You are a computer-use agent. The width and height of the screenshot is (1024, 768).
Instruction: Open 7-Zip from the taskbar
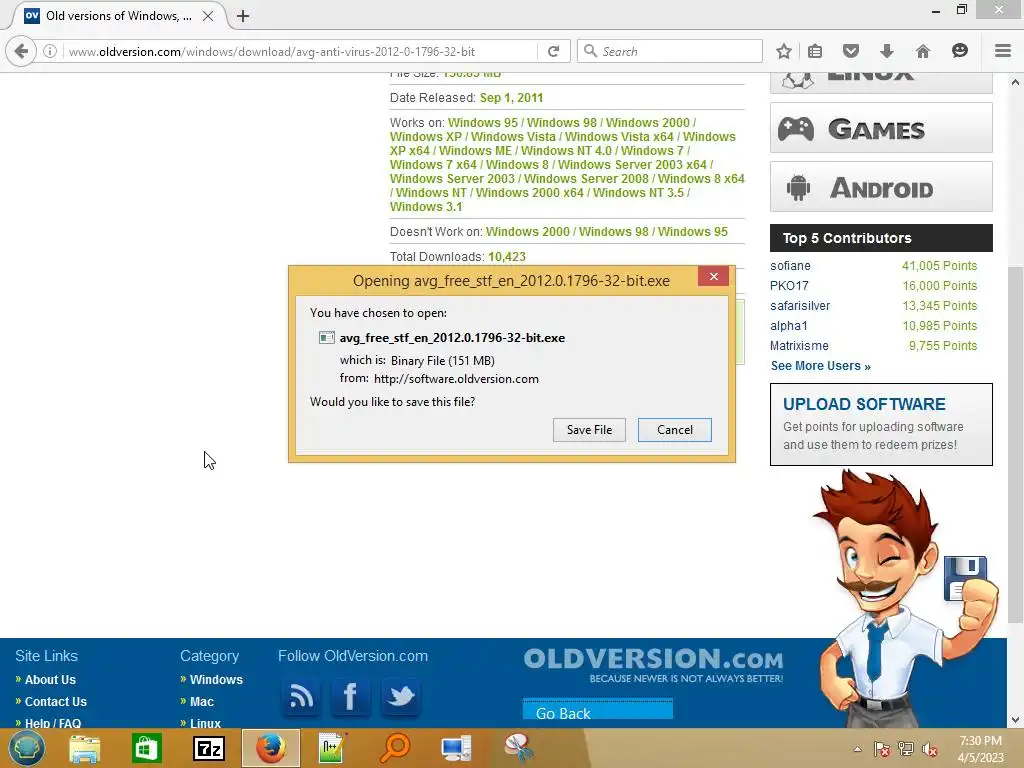coord(209,748)
